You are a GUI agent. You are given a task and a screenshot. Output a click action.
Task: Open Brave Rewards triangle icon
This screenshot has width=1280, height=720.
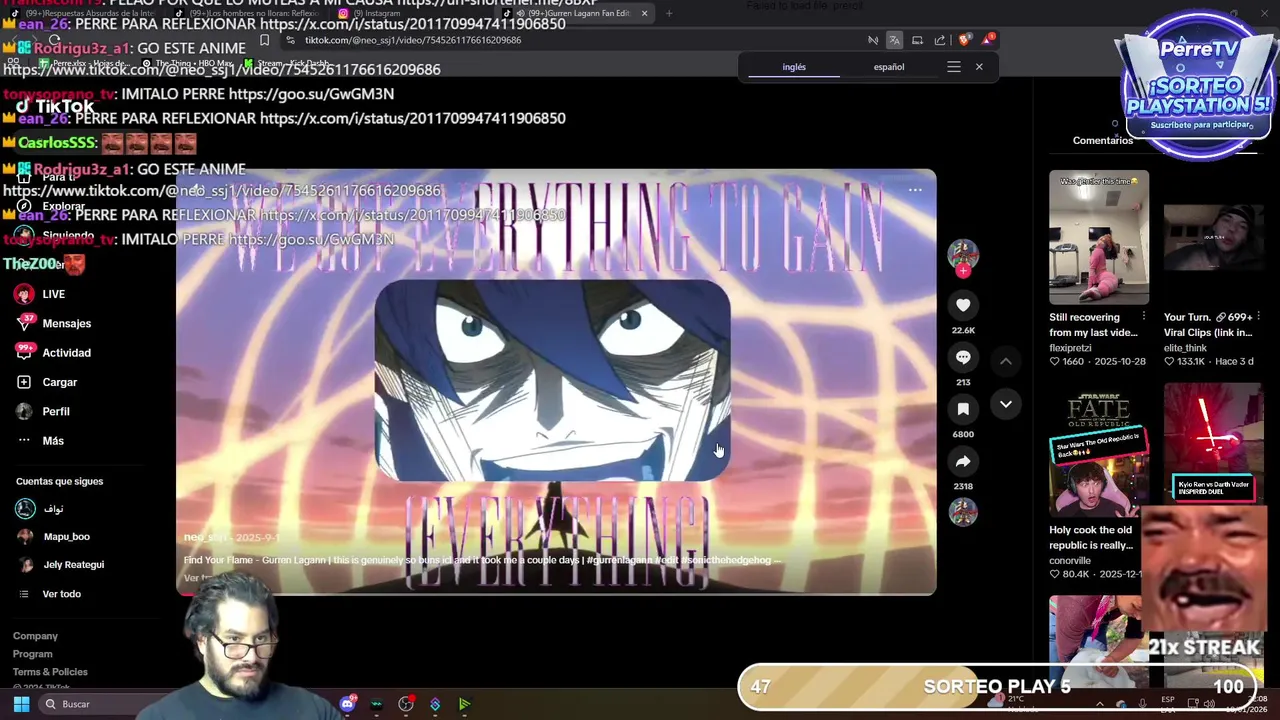[989, 40]
